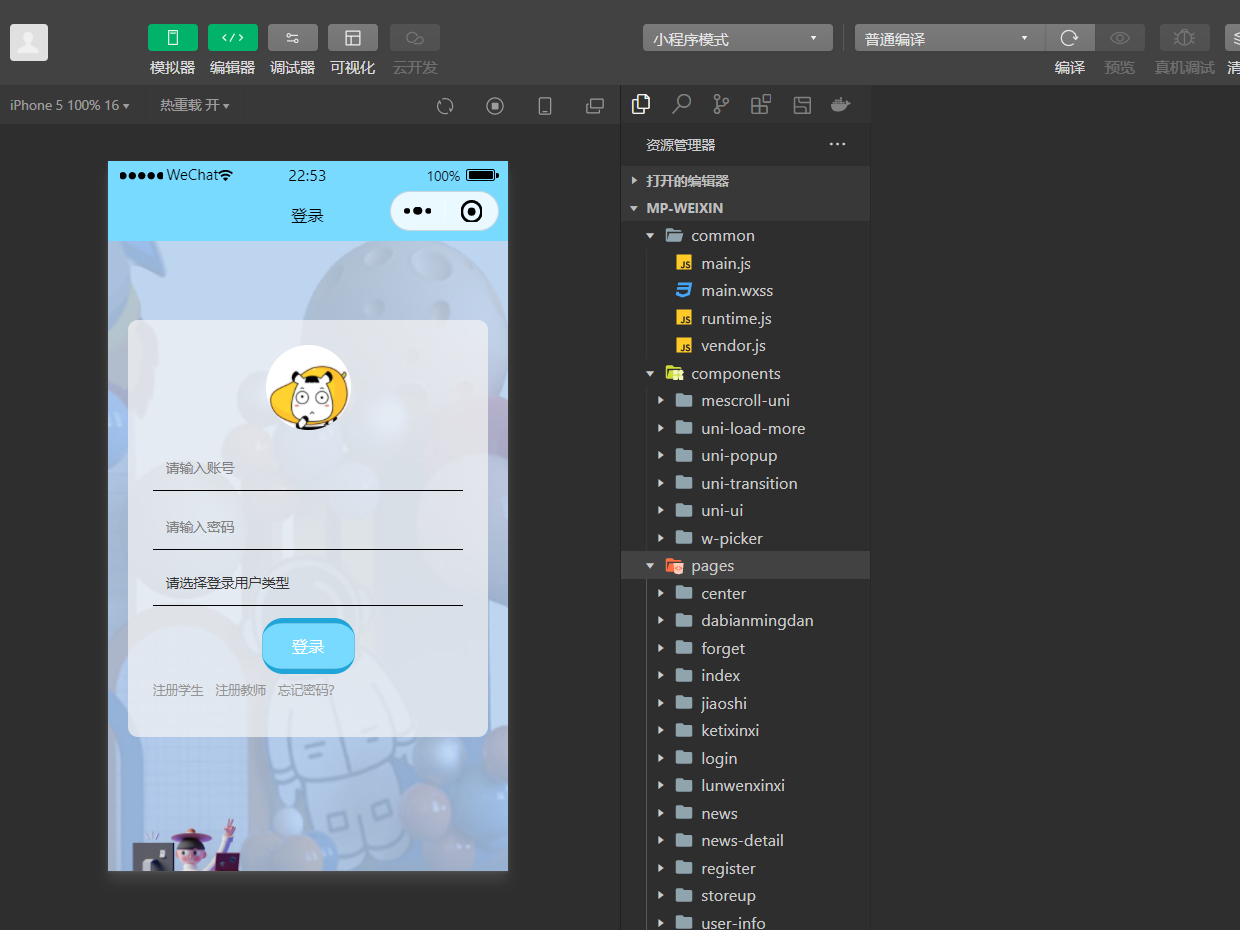Viewport: 1240px width, 930px height.
Task: Toggle the editor panel button
Action: pos(233,38)
